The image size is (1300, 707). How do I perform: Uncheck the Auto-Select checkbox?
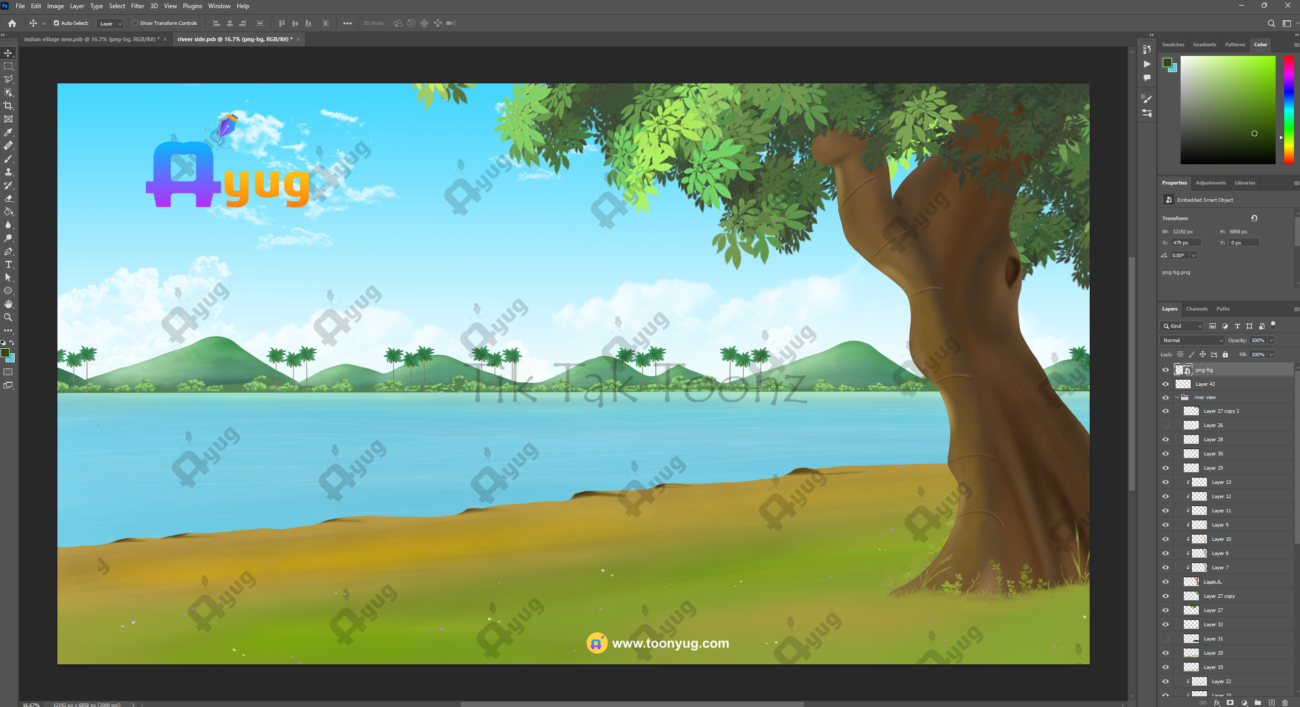pyautogui.click(x=56, y=23)
